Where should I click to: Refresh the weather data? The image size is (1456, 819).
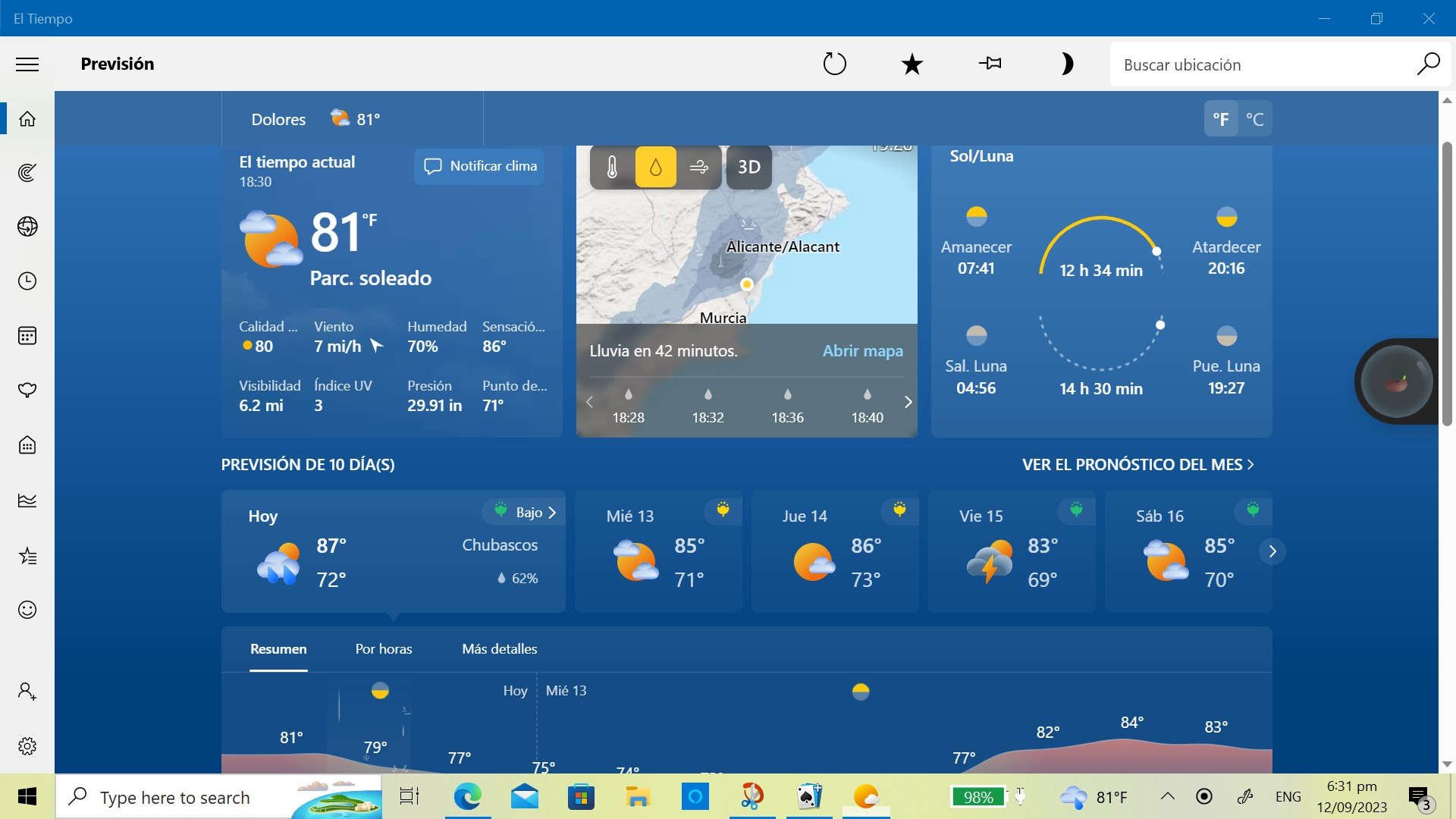(834, 64)
